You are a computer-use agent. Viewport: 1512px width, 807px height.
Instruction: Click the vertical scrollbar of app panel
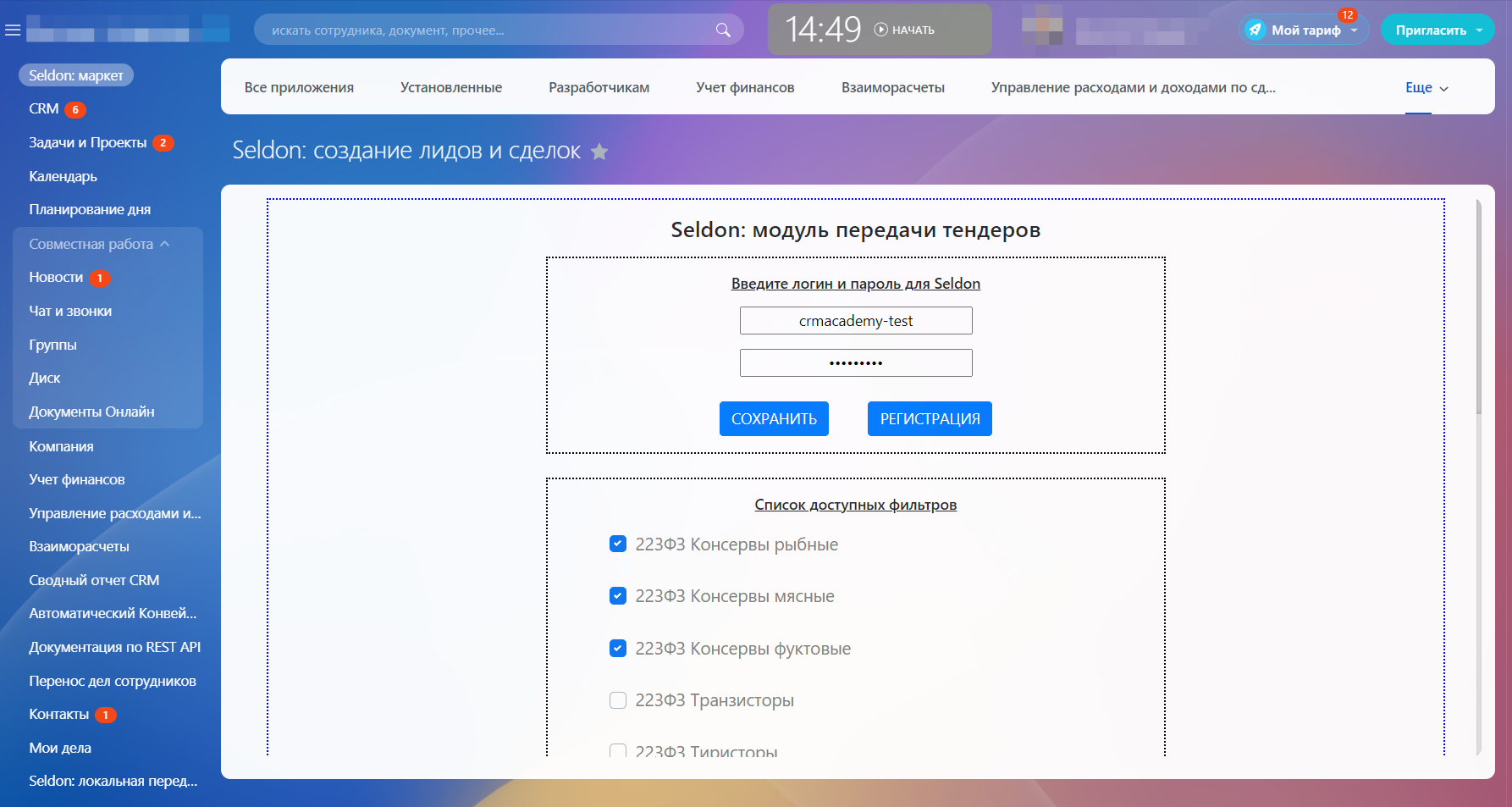pos(1478,339)
